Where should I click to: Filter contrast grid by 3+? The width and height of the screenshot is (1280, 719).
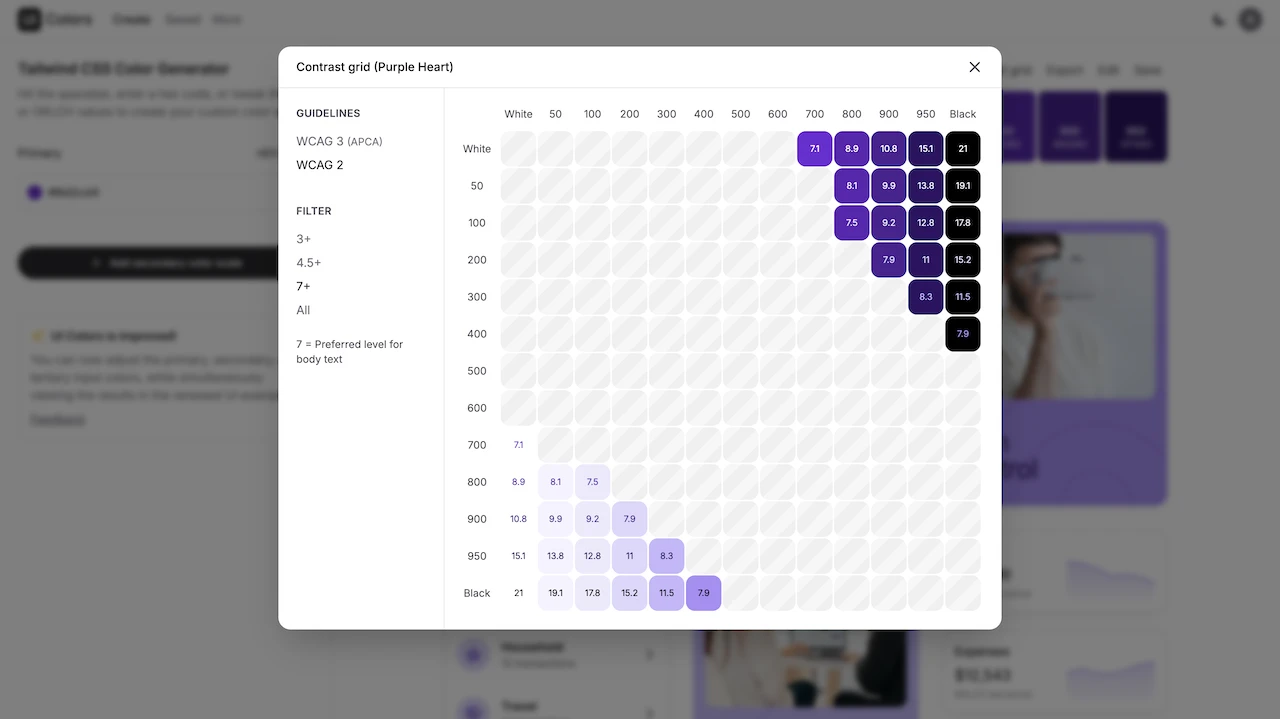[304, 239]
